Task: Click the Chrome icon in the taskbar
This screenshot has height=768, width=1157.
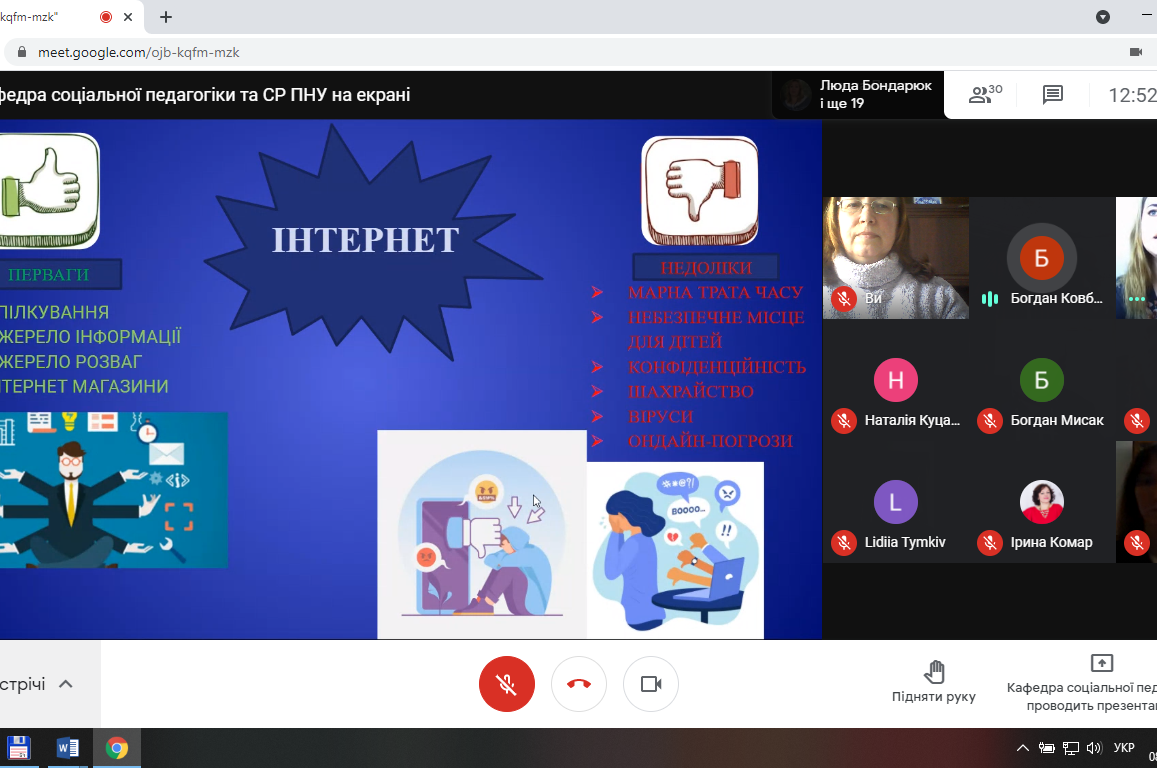Action: click(117, 748)
